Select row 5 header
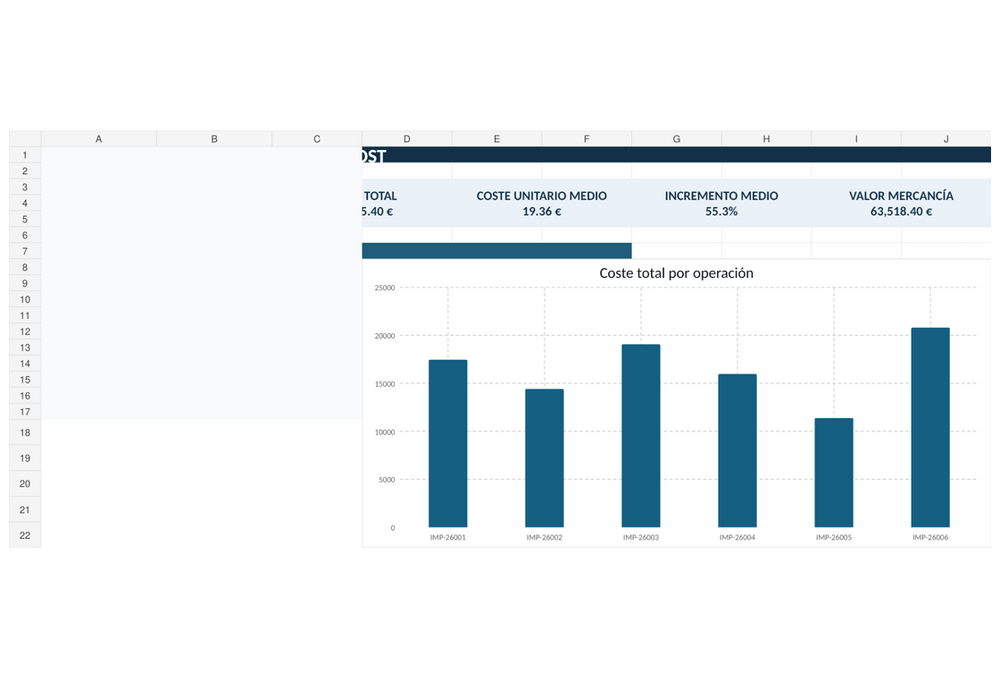 tap(25, 219)
